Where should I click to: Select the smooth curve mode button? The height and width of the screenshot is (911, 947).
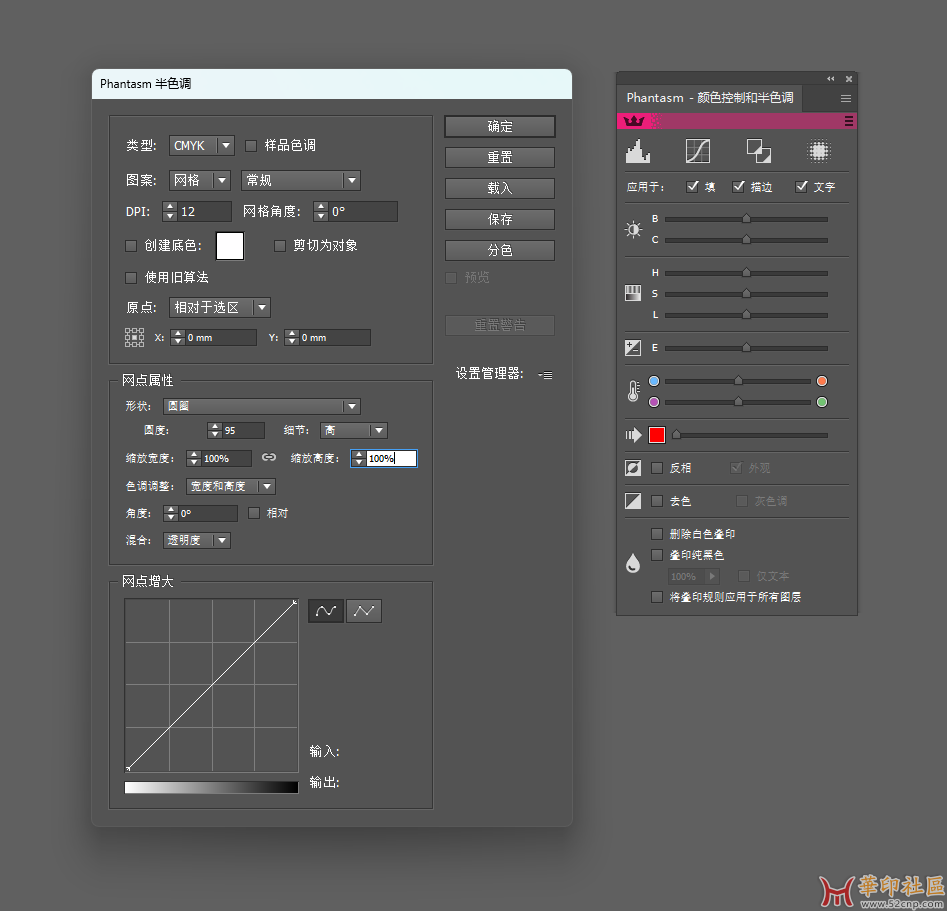pyautogui.click(x=326, y=611)
